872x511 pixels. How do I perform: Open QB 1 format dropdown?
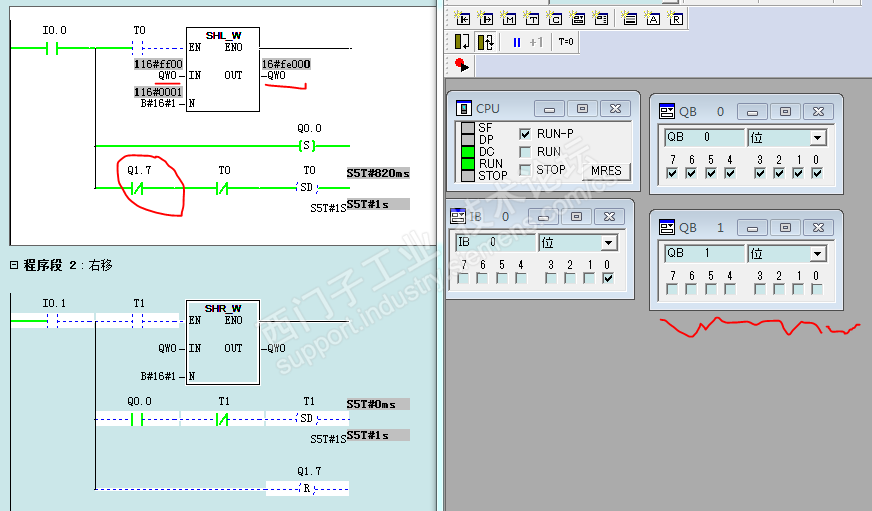tap(818, 254)
